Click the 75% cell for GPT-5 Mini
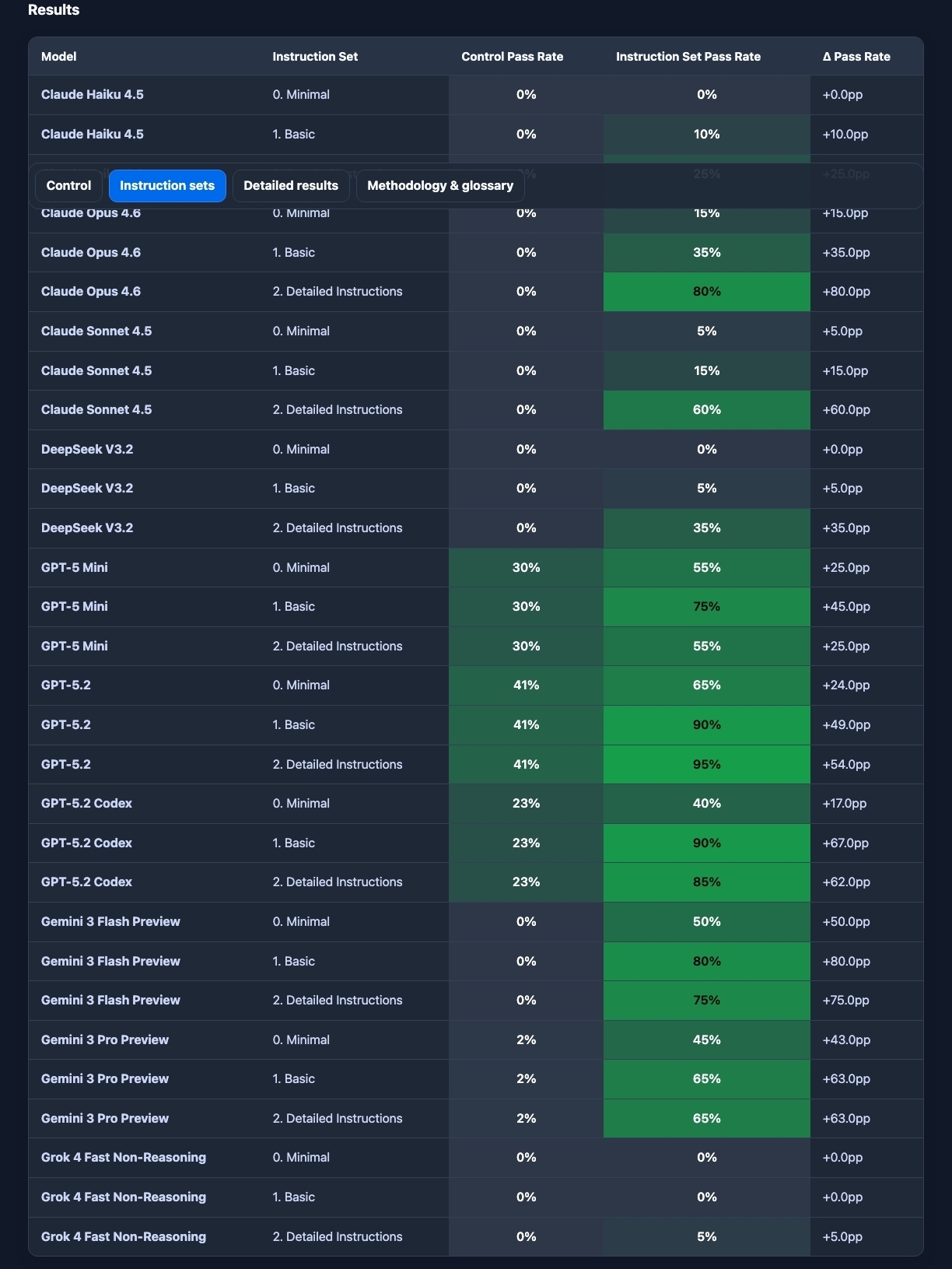The width and height of the screenshot is (952, 1269). (706, 607)
